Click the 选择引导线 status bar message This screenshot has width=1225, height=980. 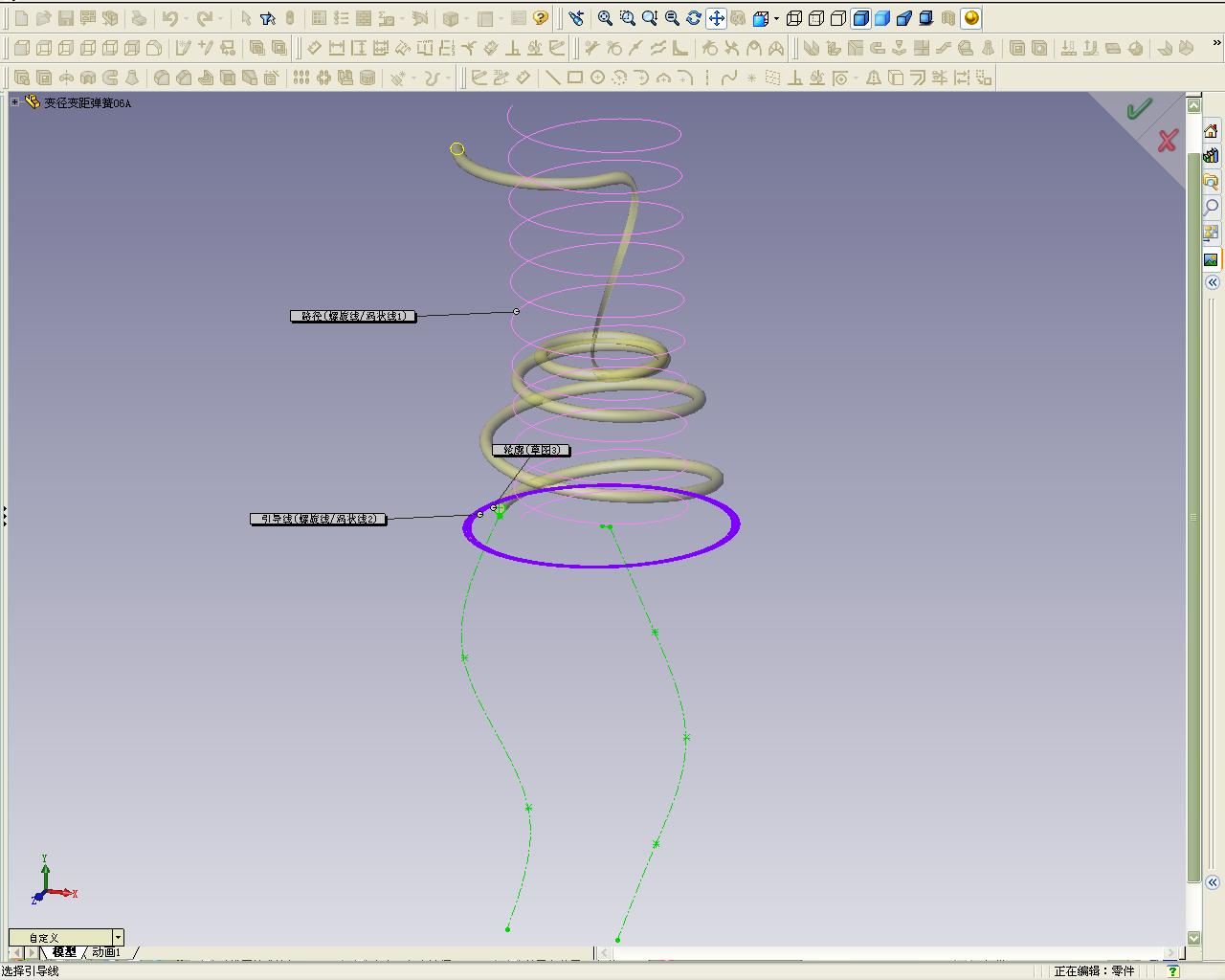[x=31, y=970]
